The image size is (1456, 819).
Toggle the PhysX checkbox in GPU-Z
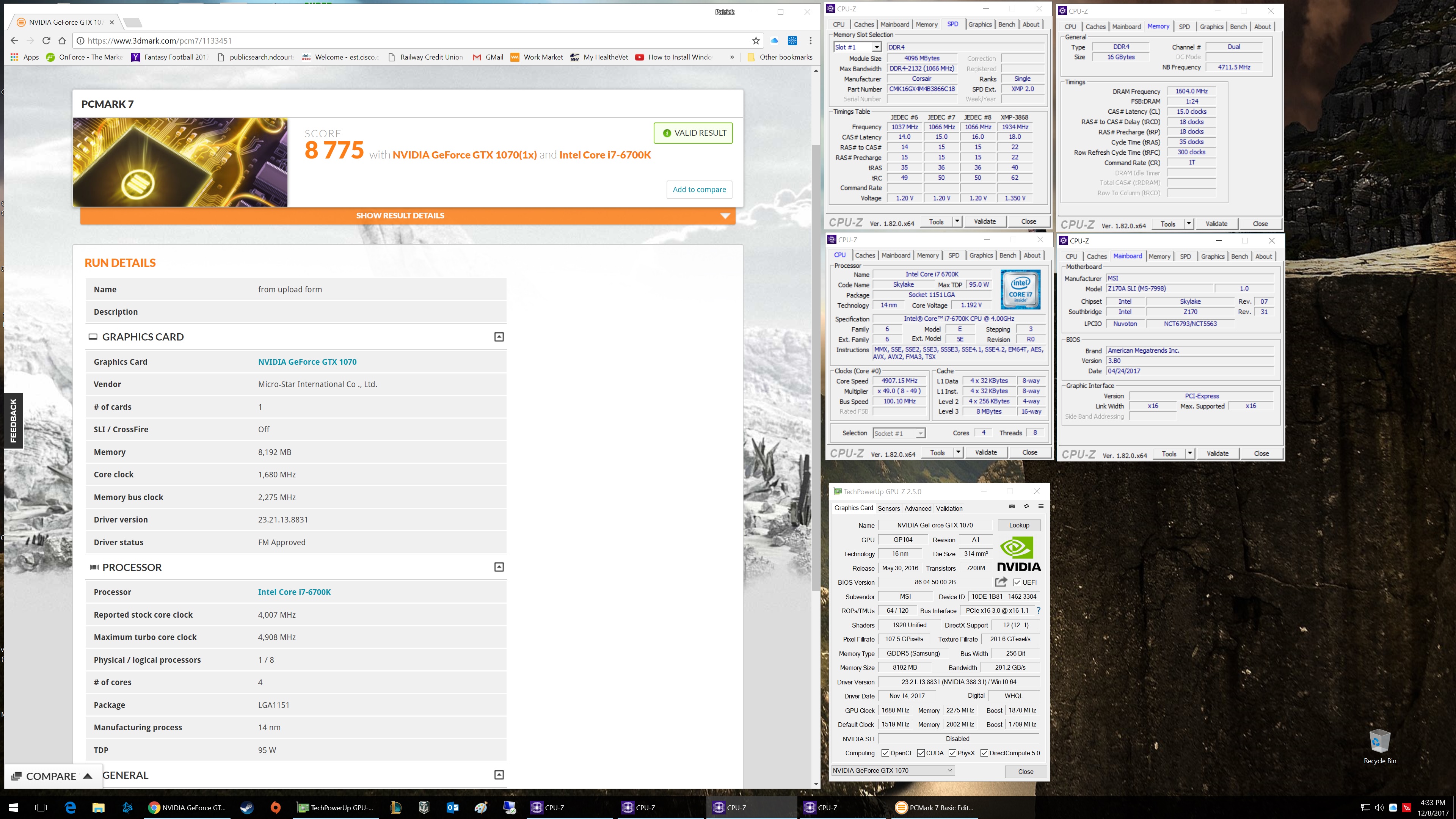coord(952,753)
